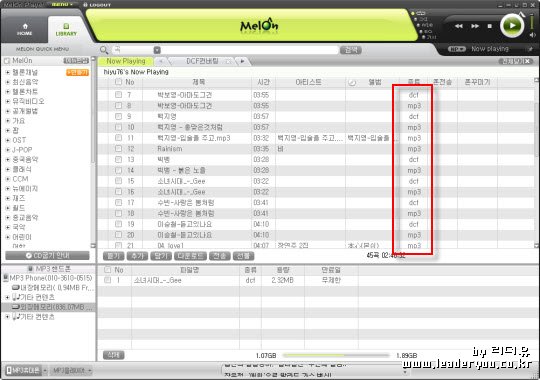Expand the 뮤직비디오 tree node

(8, 101)
